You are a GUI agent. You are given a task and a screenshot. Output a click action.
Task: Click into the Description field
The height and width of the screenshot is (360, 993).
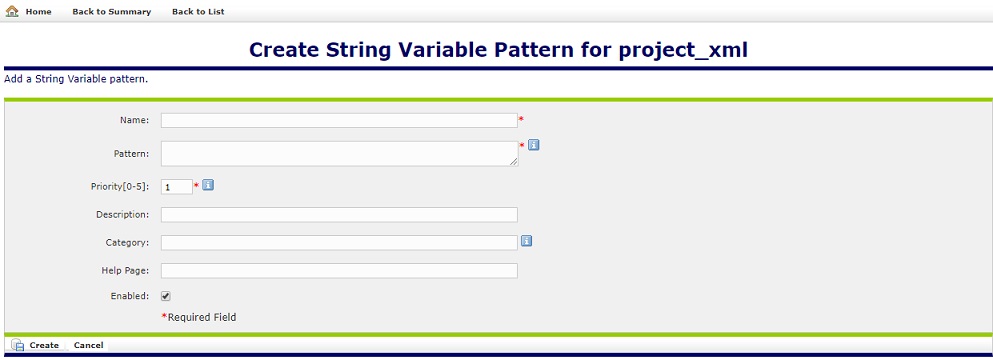[x=339, y=215]
